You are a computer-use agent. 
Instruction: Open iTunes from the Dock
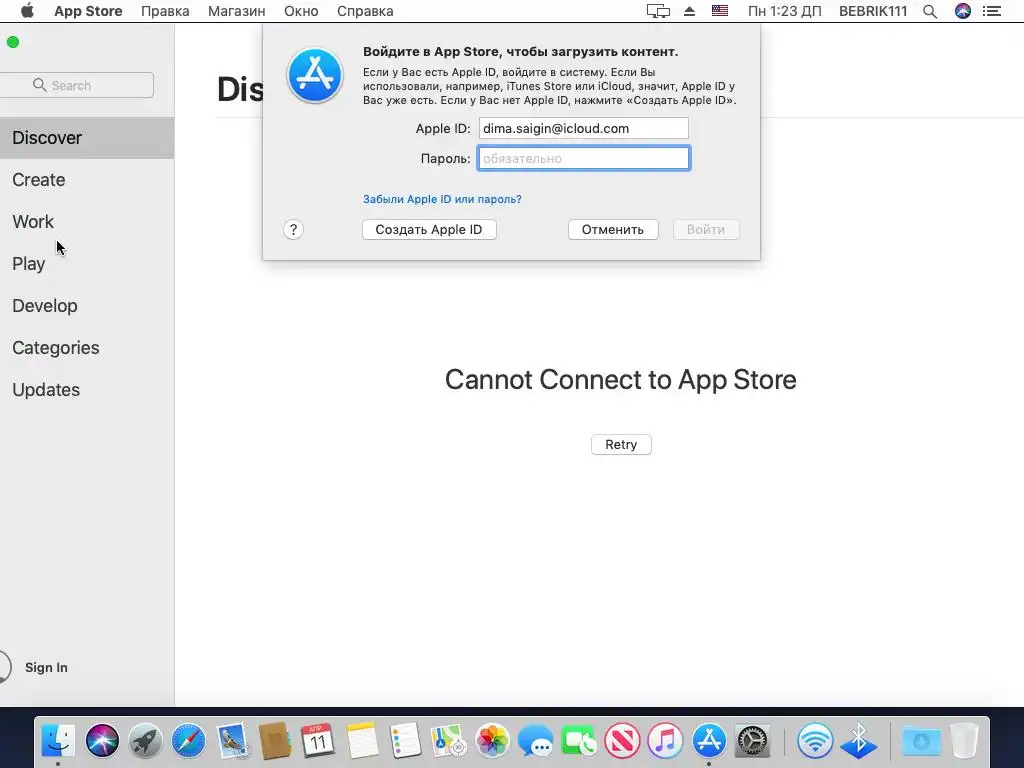[665, 741]
